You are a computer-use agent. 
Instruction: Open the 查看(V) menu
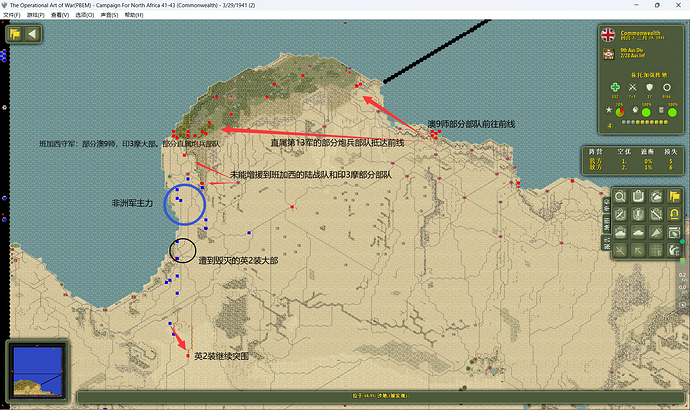[60, 15]
